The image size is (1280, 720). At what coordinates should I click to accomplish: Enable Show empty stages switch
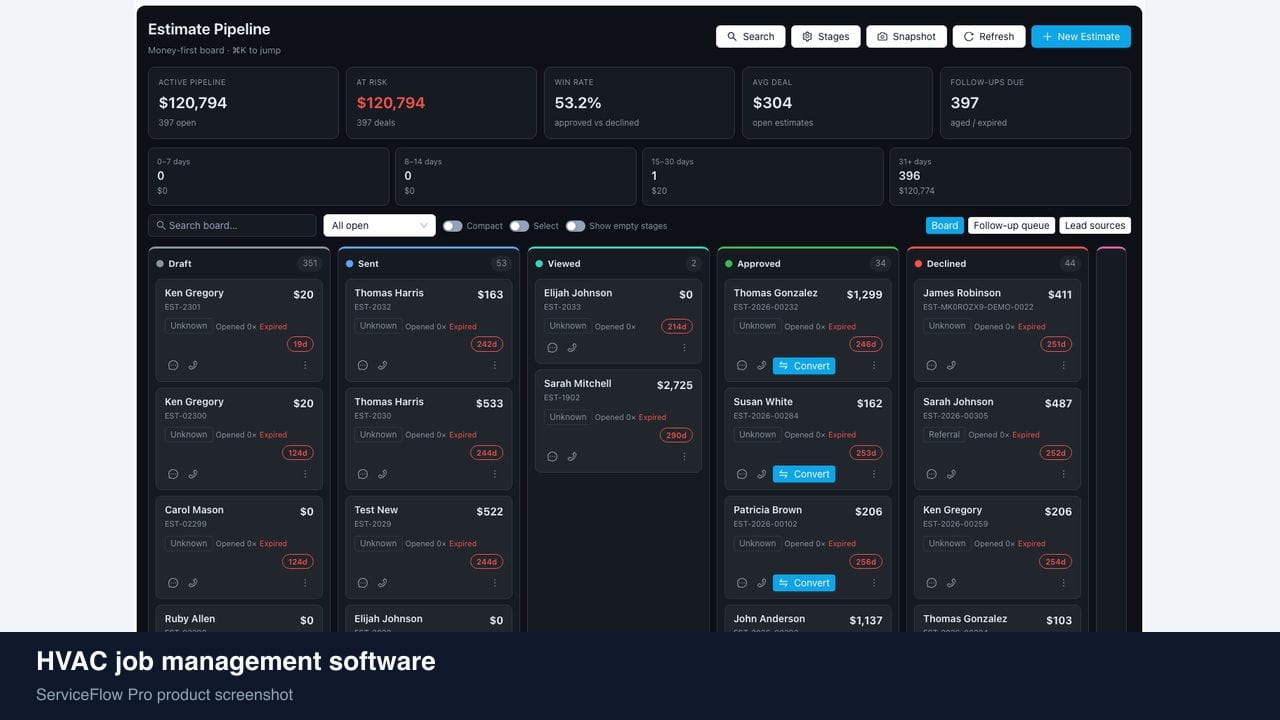point(575,226)
